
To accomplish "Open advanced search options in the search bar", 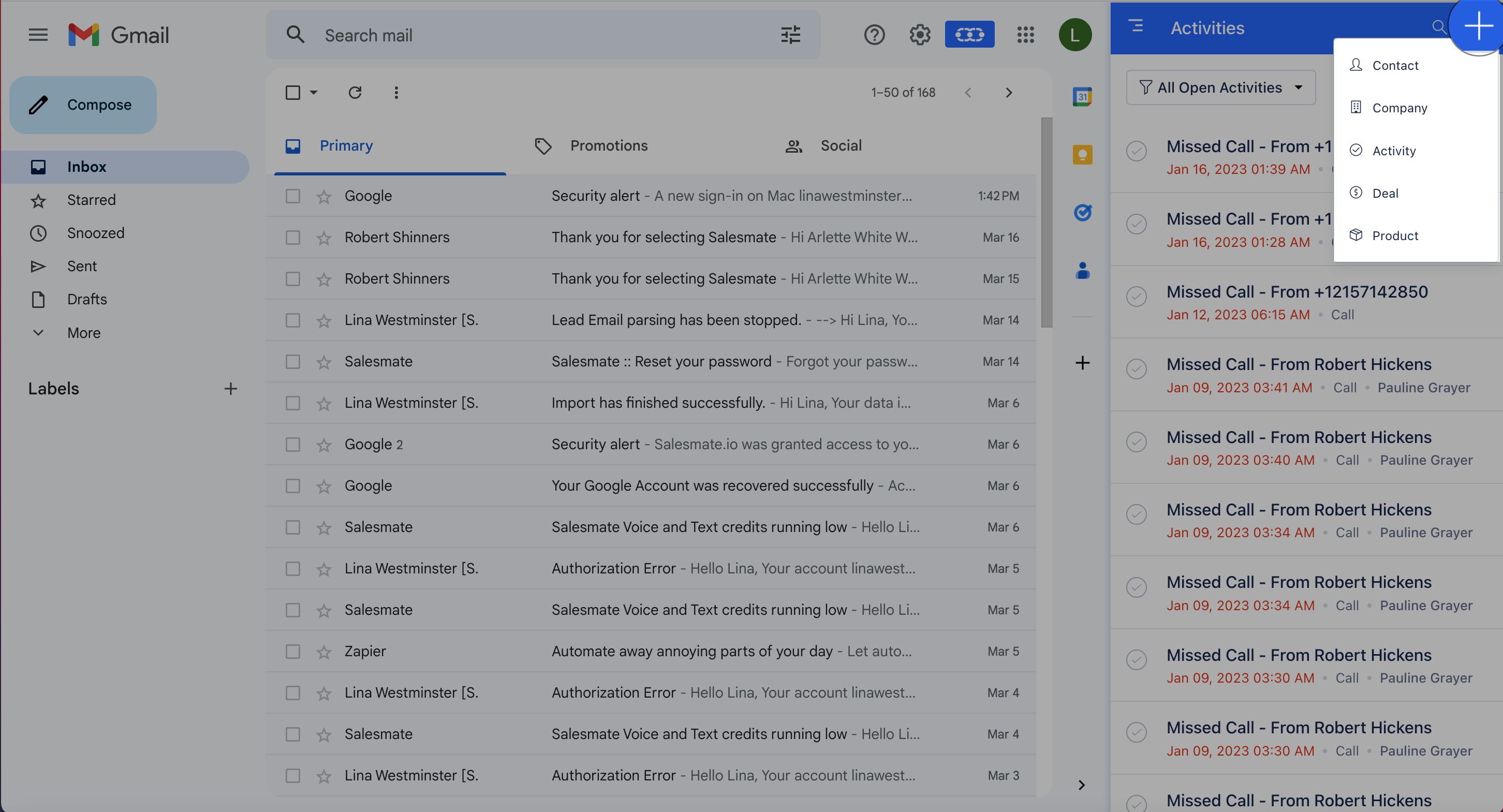I will [791, 35].
